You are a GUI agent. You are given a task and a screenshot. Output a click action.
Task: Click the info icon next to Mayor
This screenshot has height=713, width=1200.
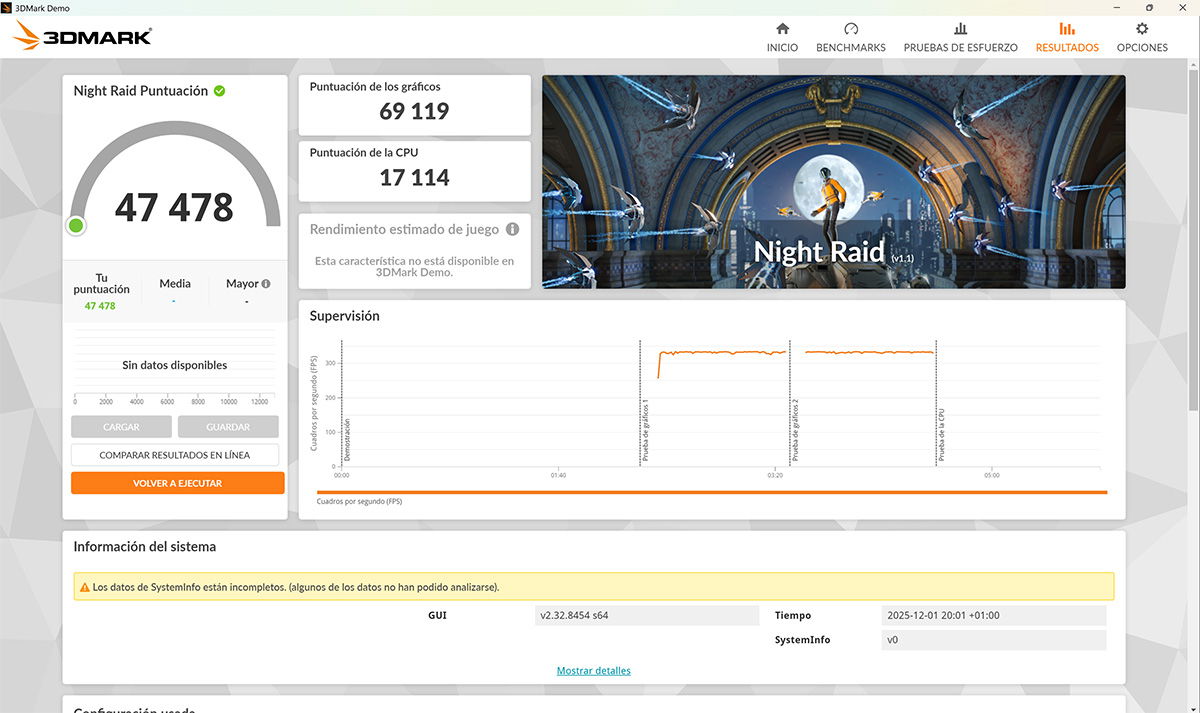click(266, 284)
